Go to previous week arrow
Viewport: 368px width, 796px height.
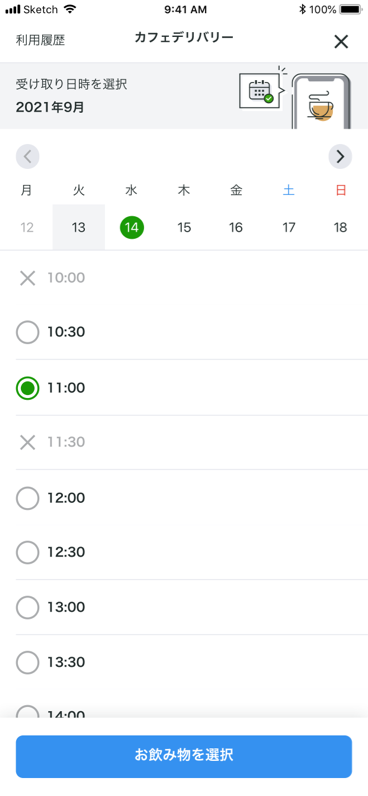coord(27,156)
